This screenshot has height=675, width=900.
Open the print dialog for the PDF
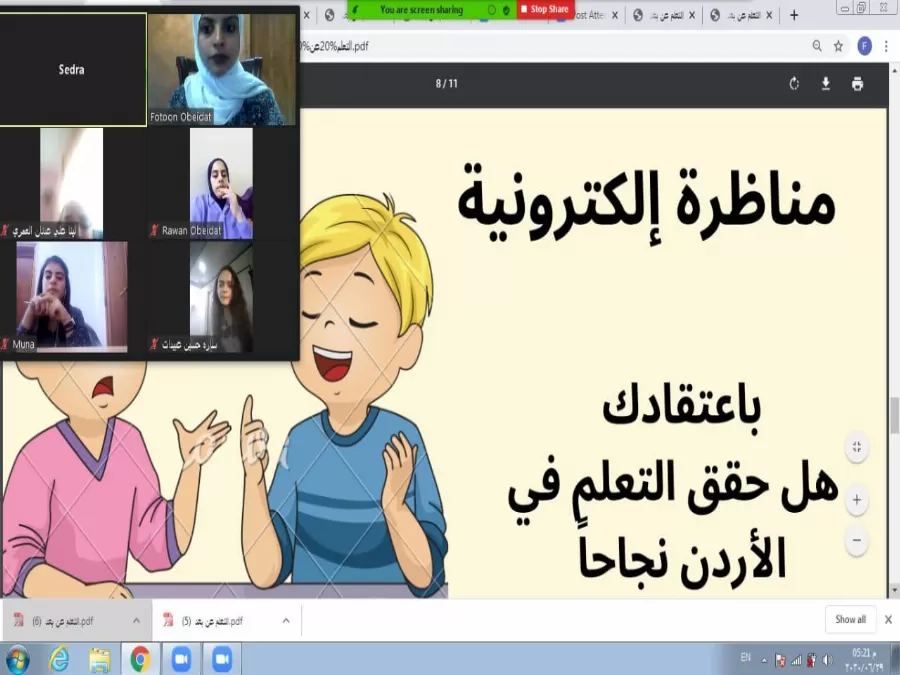point(858,84)
